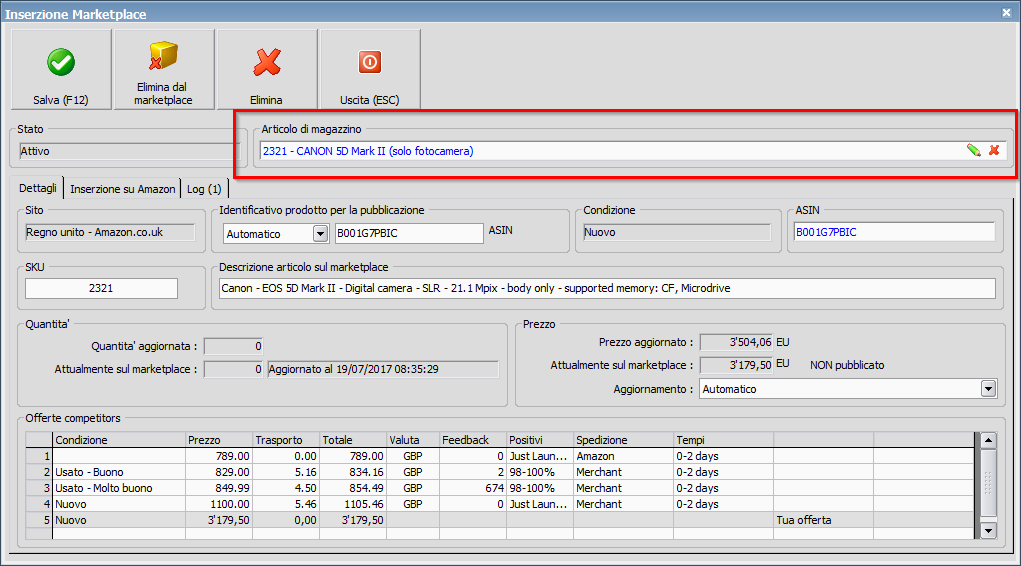Viewport: 1021px width, 566px height.
Task: Select the Dettagli tab
Action: tap(38, 188)
